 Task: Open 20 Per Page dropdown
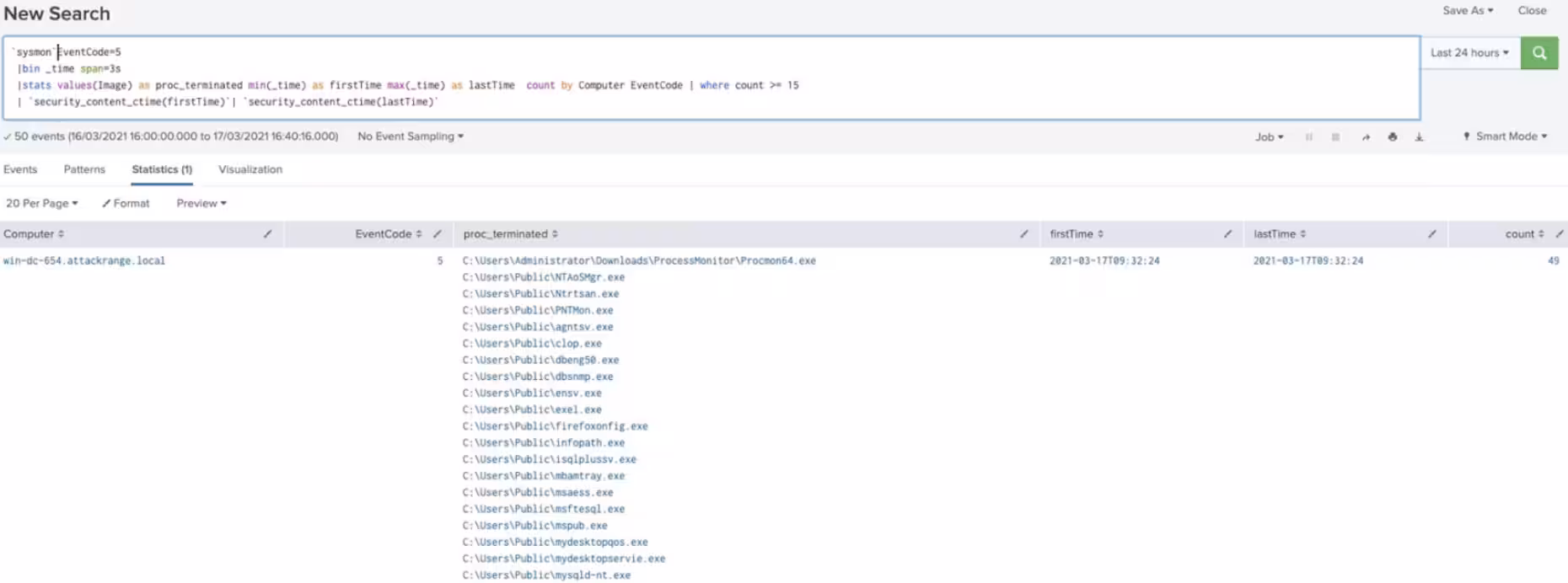pos(41,203)
